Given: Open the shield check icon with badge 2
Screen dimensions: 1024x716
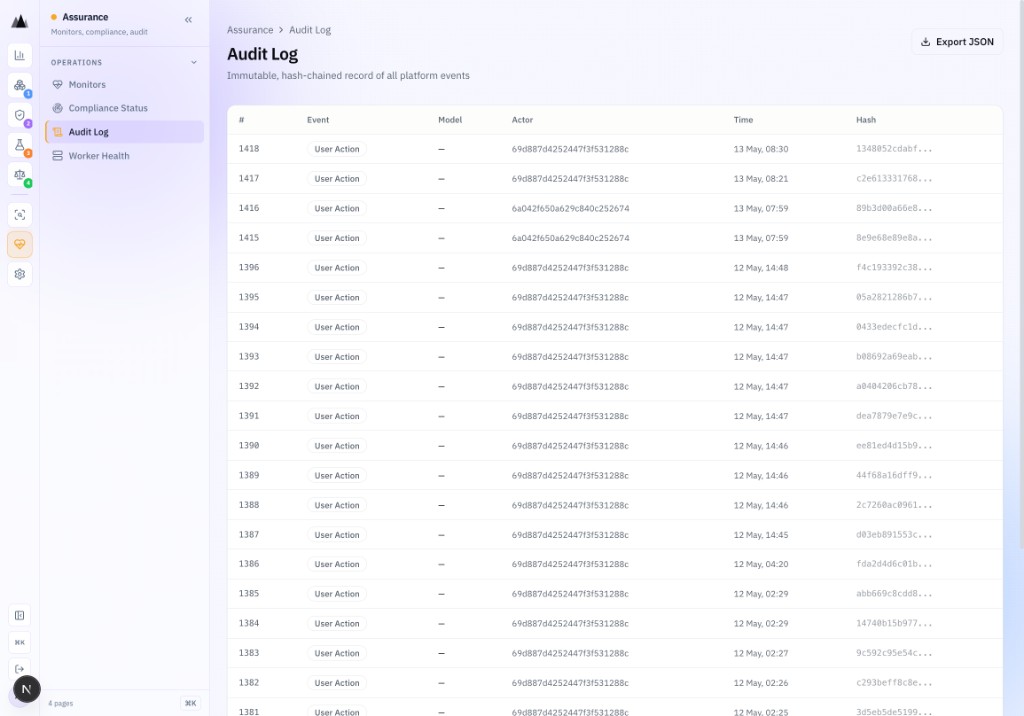Looking at the screenshot, I should coord(20,115).
